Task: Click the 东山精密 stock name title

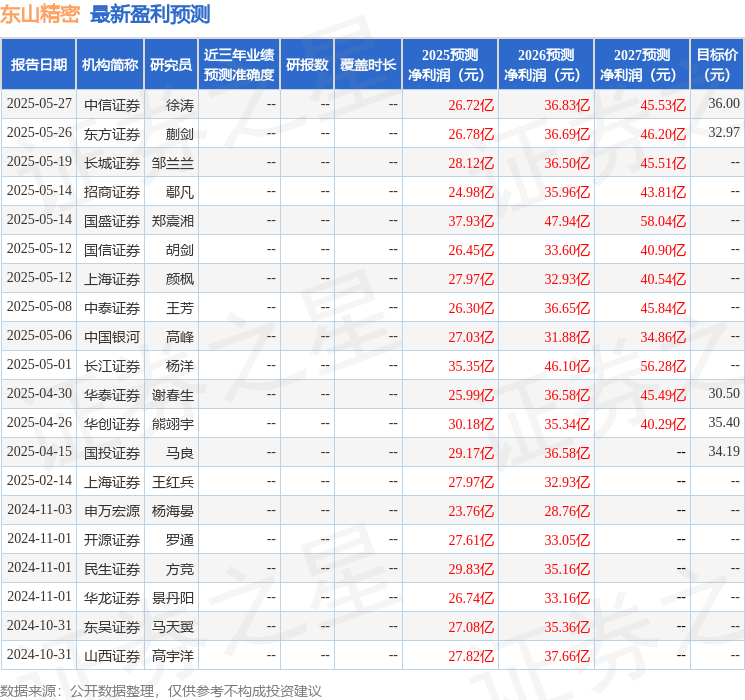Action: point(41,14)
